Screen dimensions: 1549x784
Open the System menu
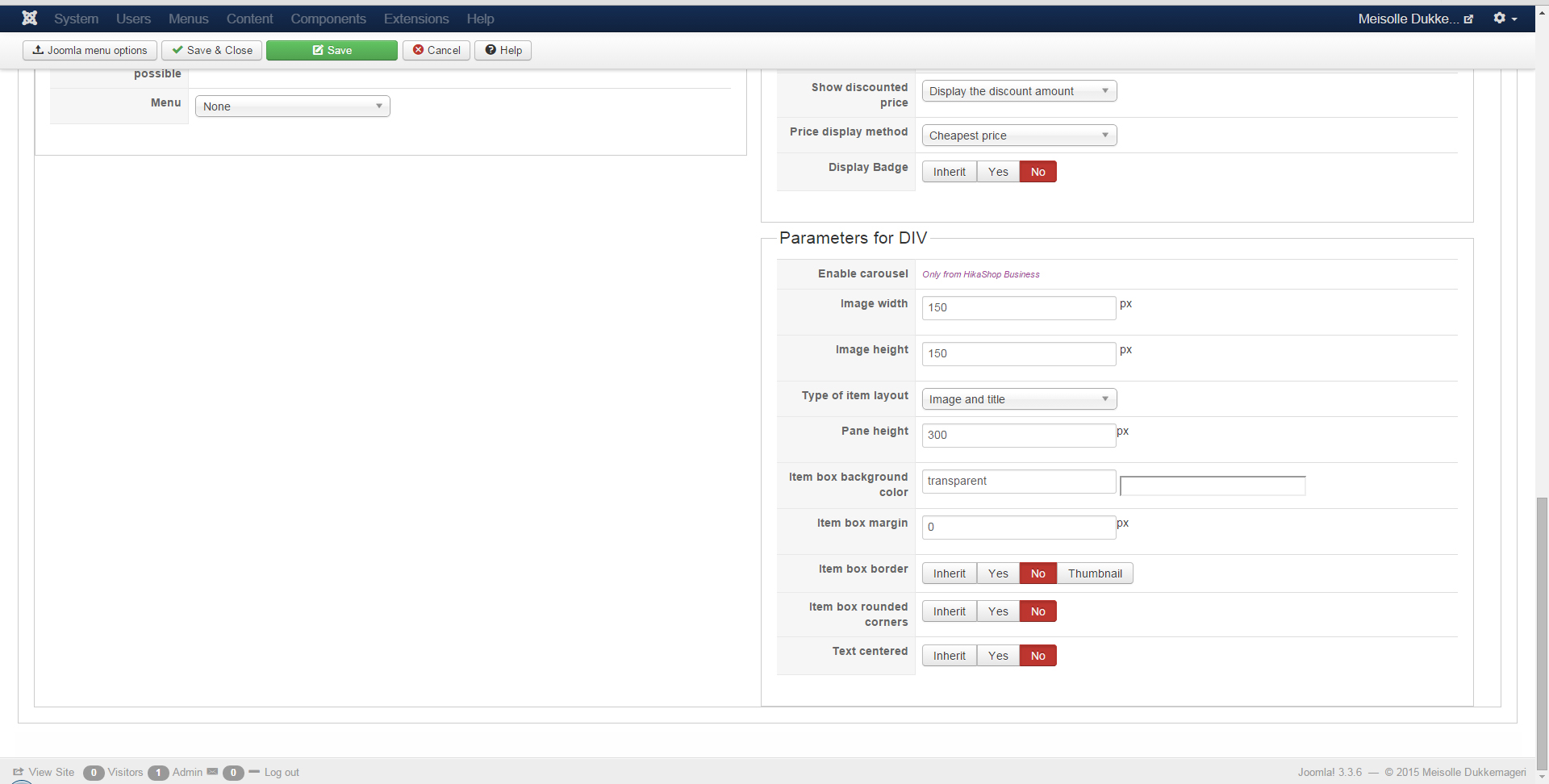point(77,19)
